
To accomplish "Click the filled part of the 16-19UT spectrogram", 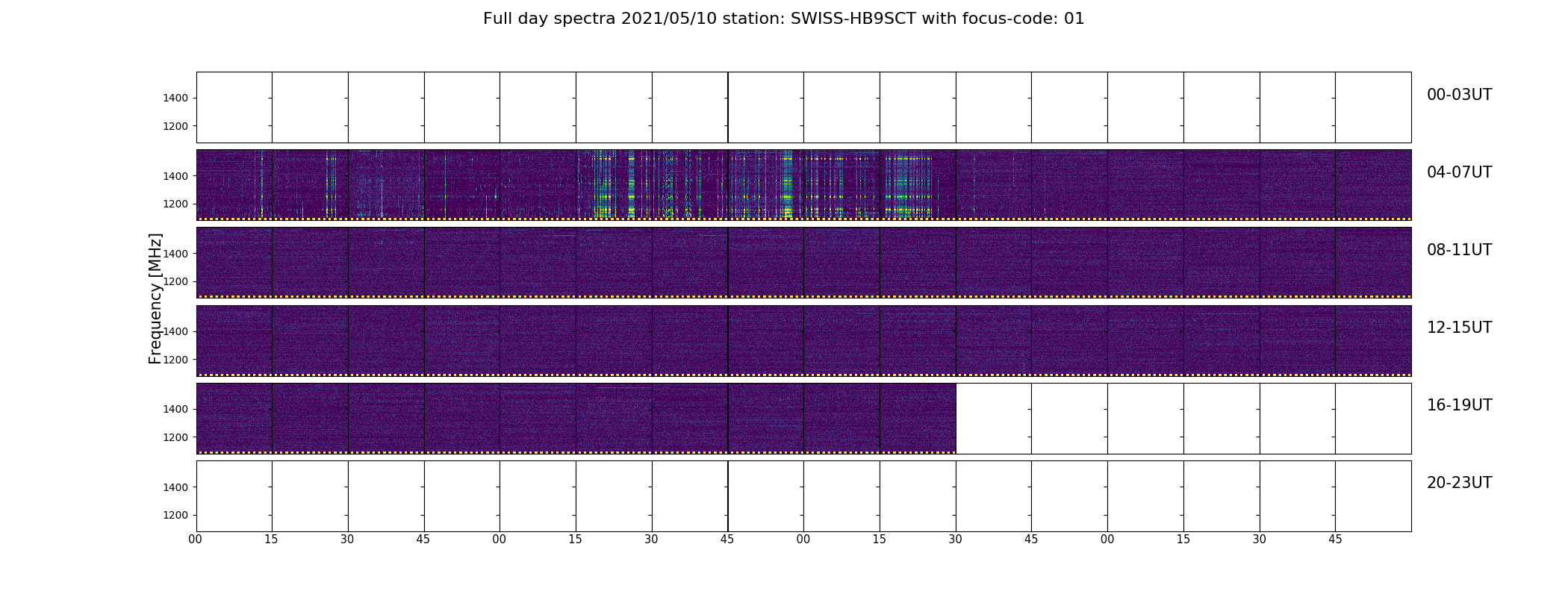I will pos(576,418).
